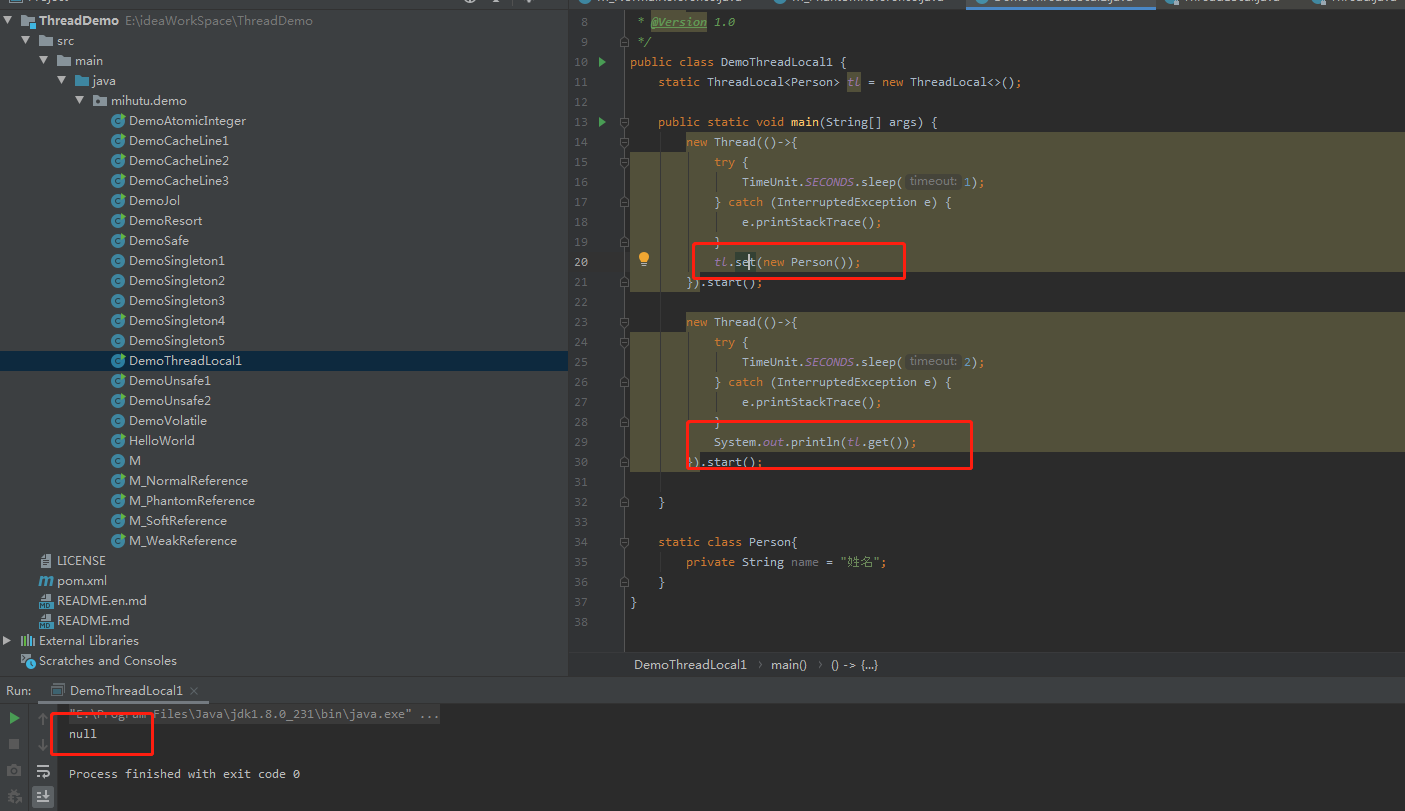The image size is (1405, 811).
Task: Switch to the DemoThreadLocal1 run tab
Action: [125, 691]
